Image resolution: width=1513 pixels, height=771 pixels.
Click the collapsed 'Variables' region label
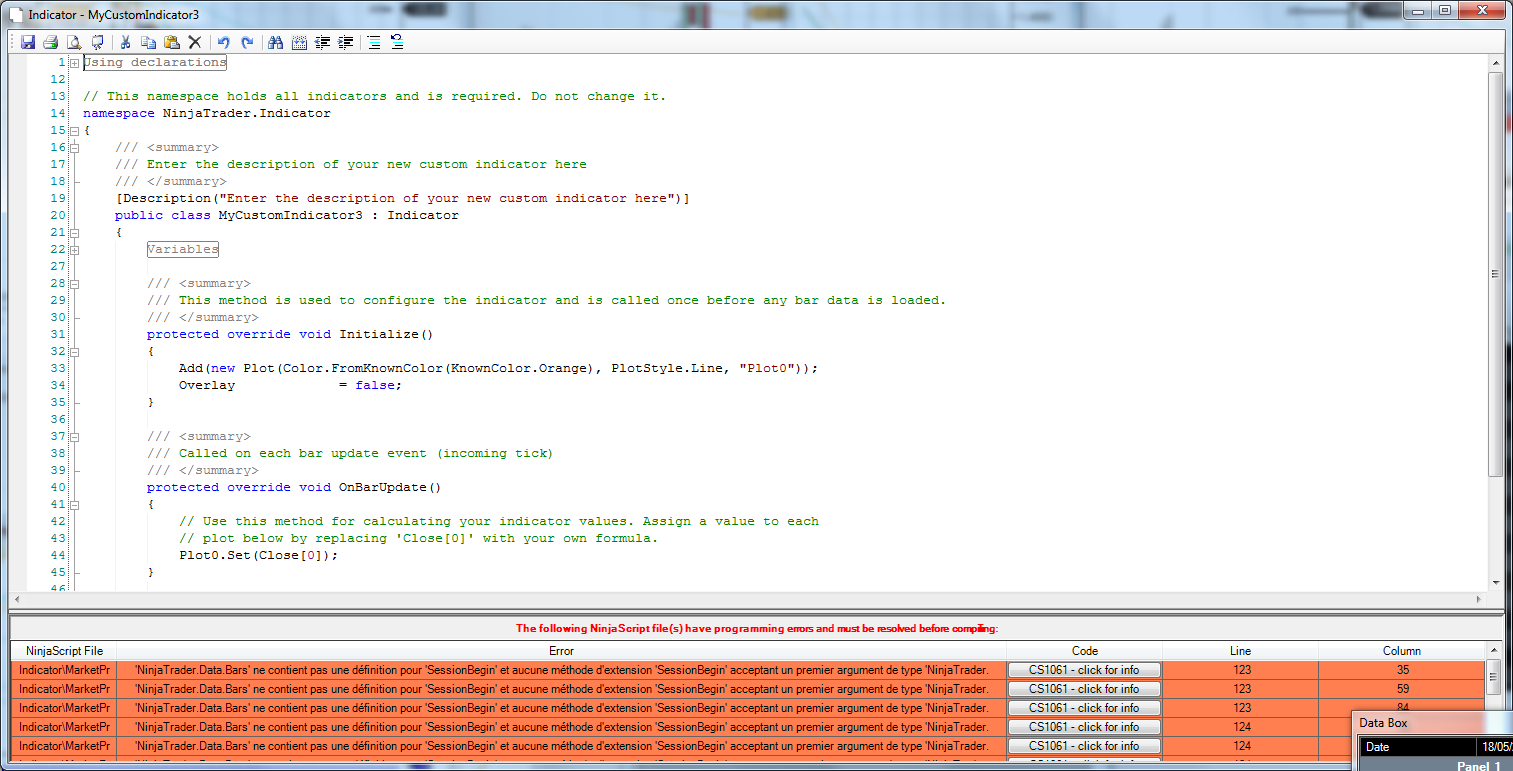point(183,249)
